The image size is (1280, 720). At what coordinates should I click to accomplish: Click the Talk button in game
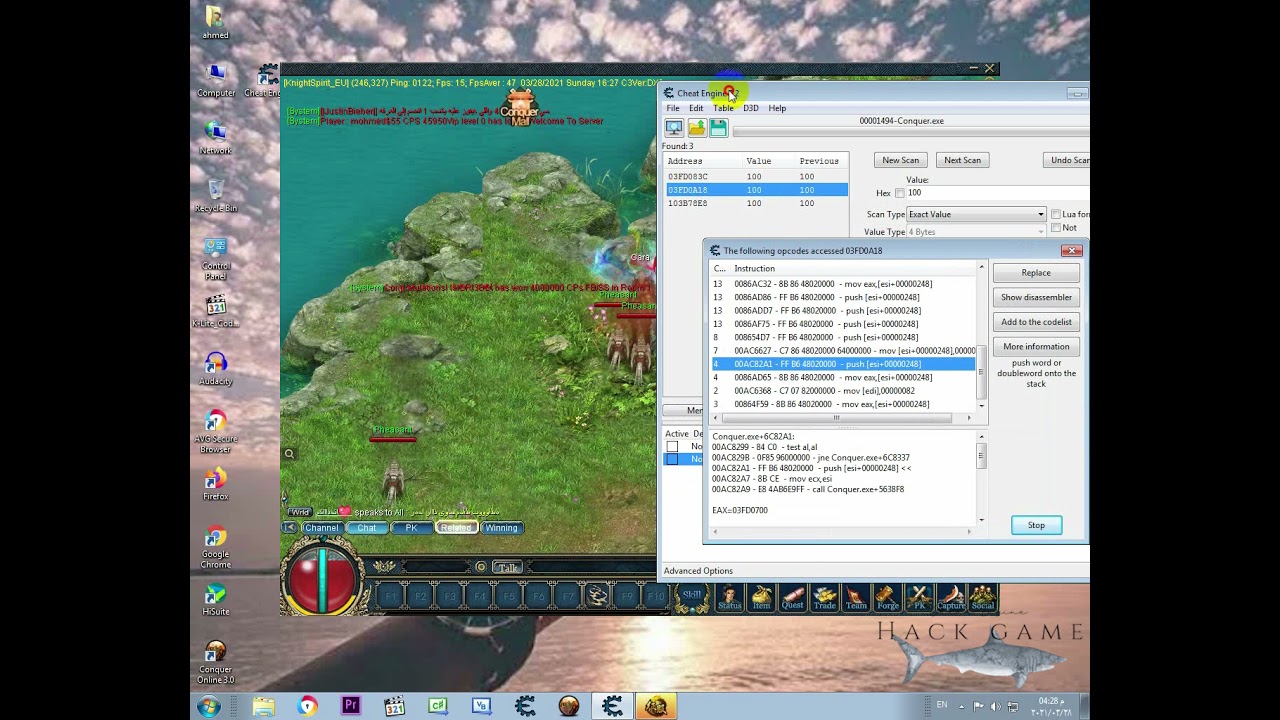(508, 567)
